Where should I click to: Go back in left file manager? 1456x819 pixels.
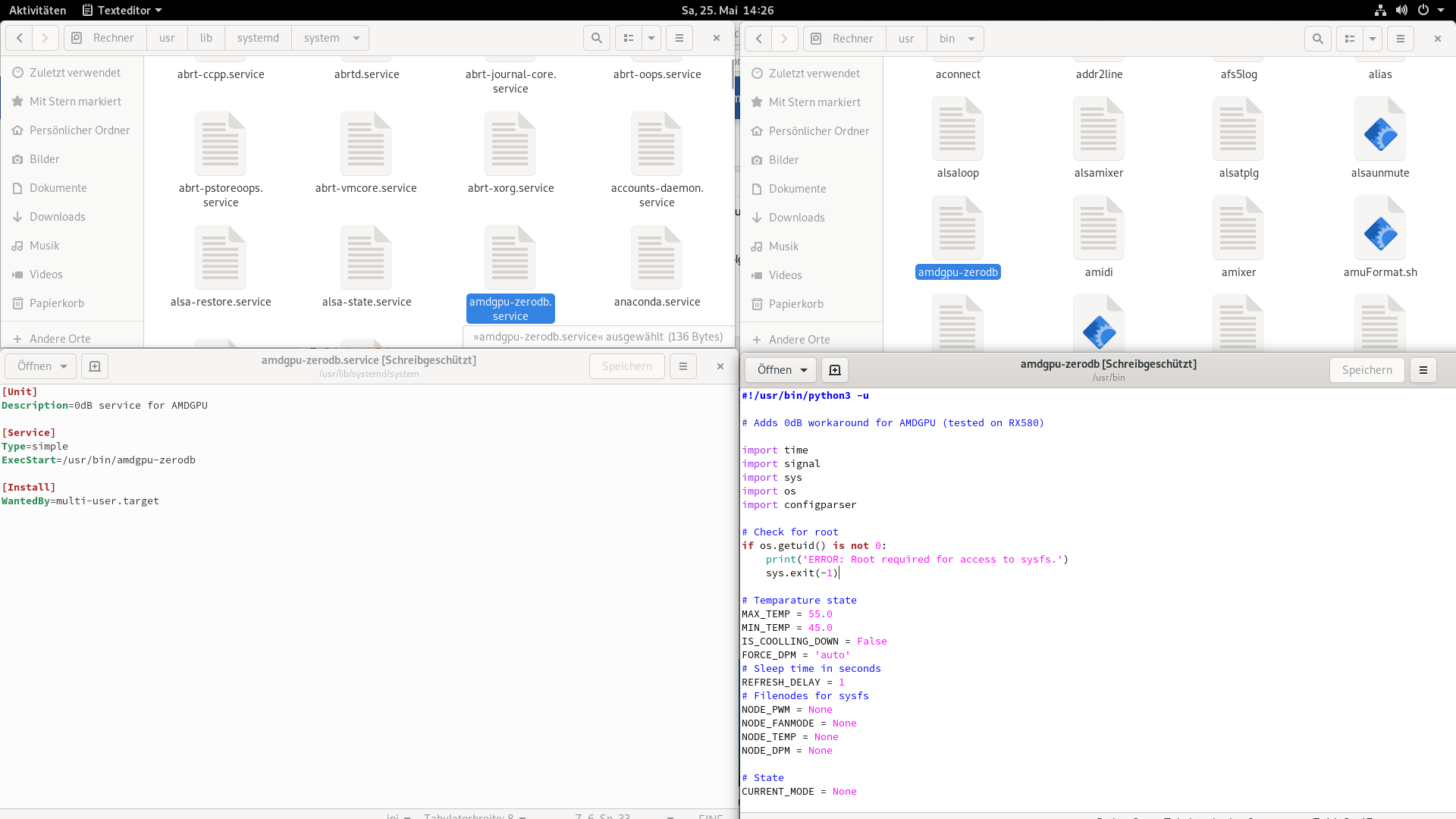click(x=20, y=38)
